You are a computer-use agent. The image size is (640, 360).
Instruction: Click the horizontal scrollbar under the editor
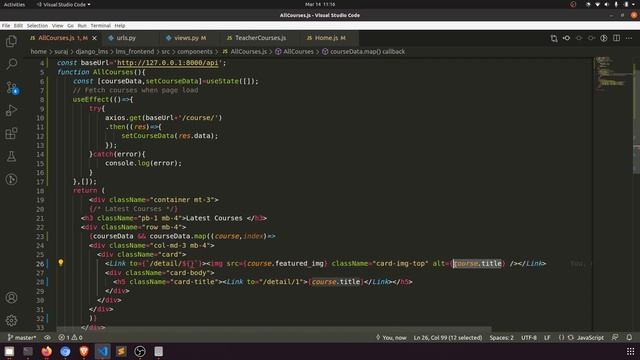click(x=273, y=329)
